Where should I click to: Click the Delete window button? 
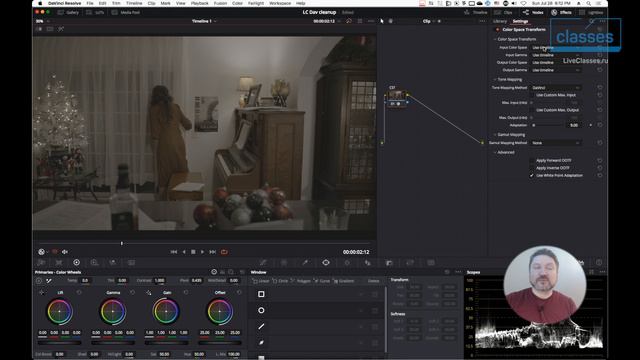[x=373, y=281]
